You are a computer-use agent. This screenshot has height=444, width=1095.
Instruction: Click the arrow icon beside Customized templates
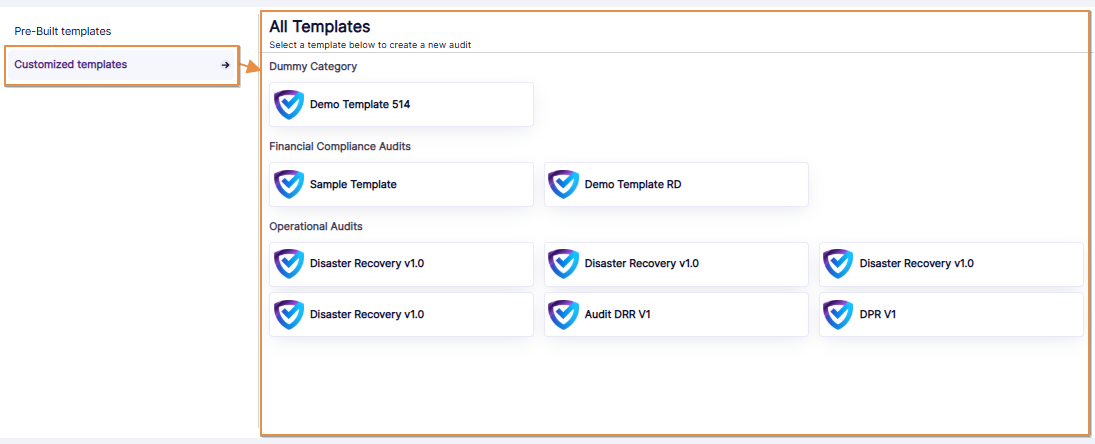pos(226,65)
